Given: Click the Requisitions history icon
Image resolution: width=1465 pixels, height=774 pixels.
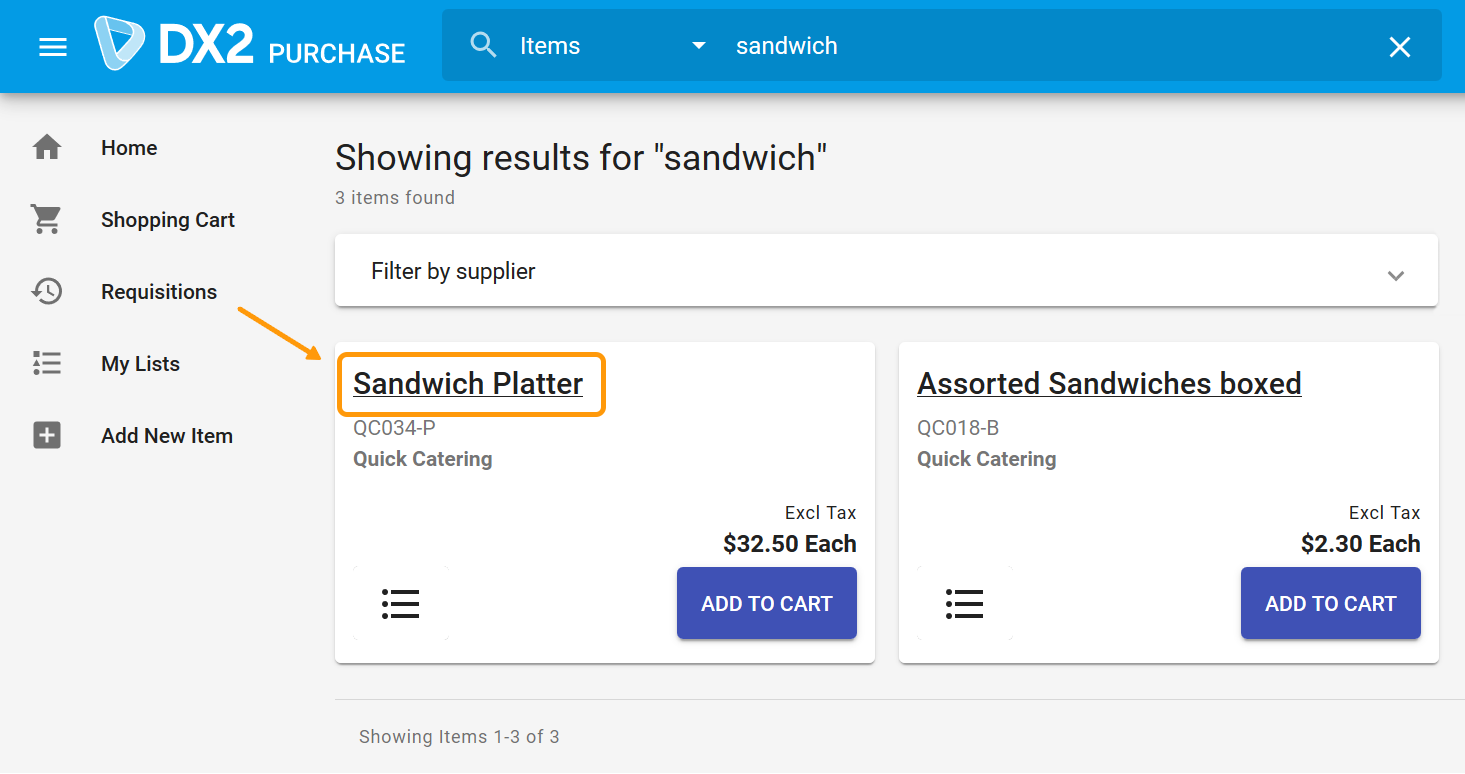Looking at the screenshot, I should [x=47, y=292].
